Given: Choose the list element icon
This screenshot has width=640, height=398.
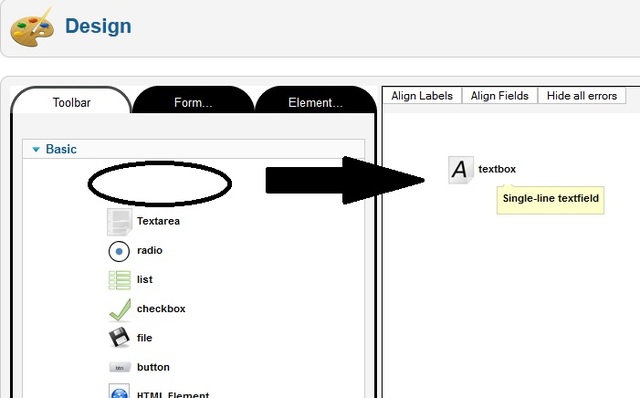Looking at the screenshot, I should click(120, 280).
